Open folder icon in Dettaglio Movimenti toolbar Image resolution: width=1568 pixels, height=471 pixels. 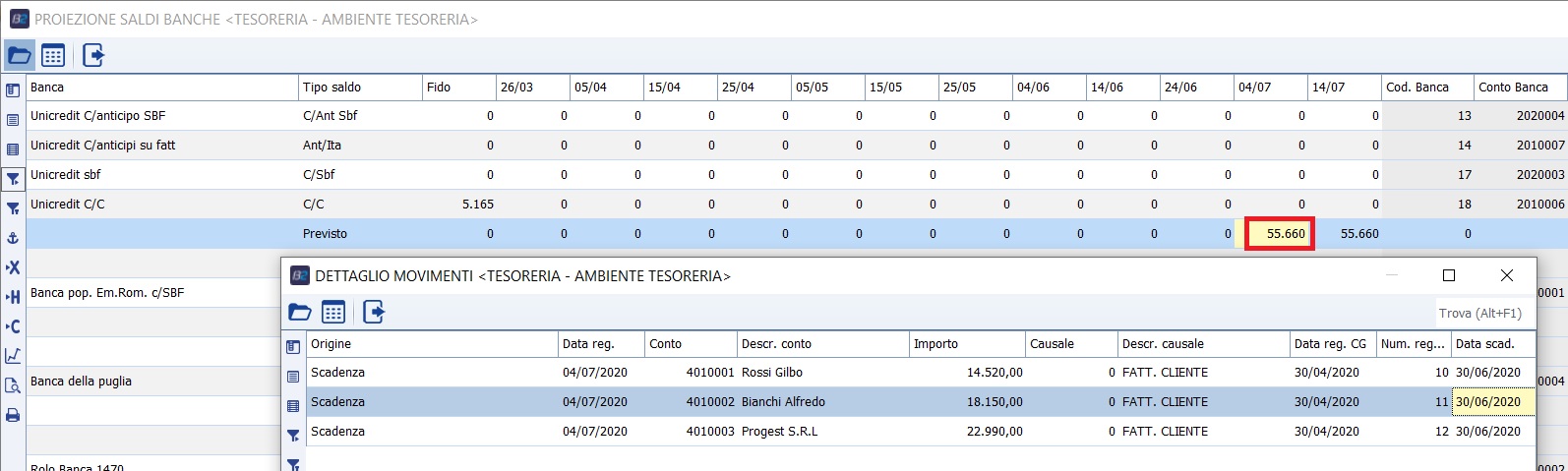point(300,313)
